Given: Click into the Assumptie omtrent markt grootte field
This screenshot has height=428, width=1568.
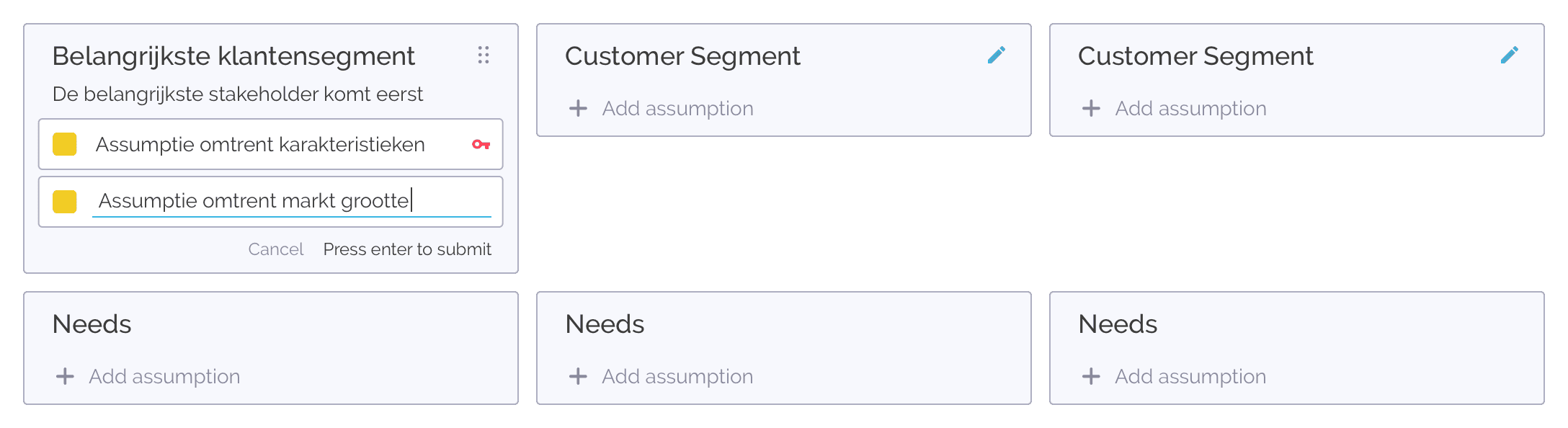Looking at the screenshot, I should [x=292, y=201].
